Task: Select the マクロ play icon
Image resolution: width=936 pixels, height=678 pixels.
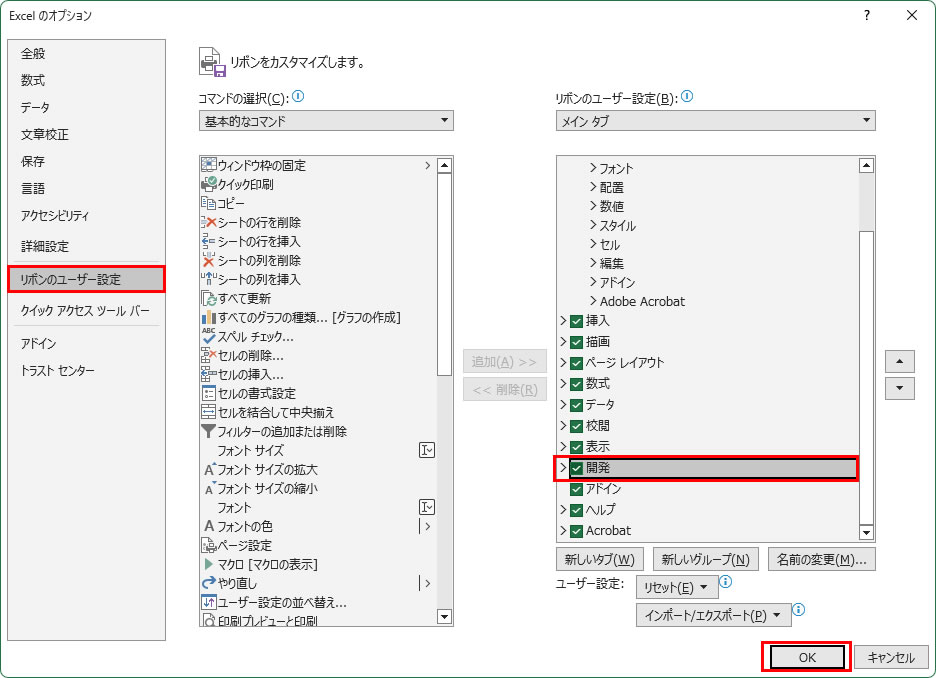Action: 208,564
